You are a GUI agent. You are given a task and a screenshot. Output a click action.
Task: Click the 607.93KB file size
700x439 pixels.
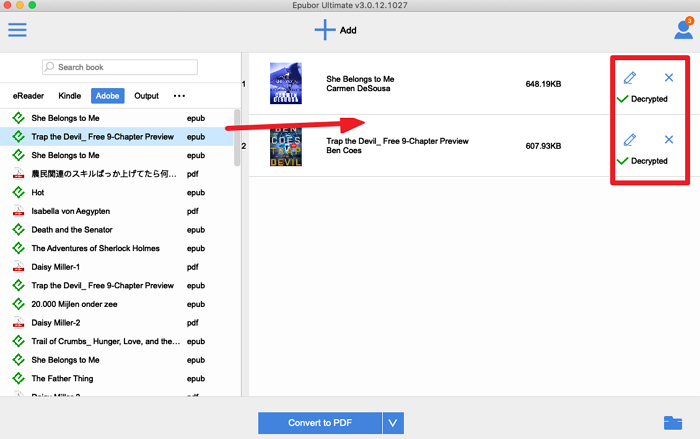pyautogui.click(x=543, y=146)
